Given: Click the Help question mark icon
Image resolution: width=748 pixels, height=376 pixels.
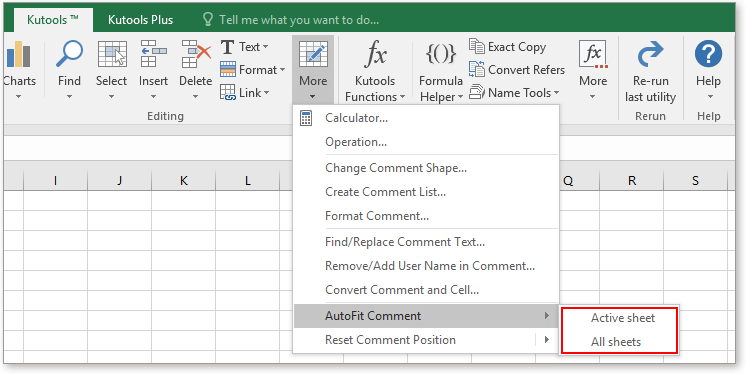Looking at the screenshot, I should pos(708,54).
